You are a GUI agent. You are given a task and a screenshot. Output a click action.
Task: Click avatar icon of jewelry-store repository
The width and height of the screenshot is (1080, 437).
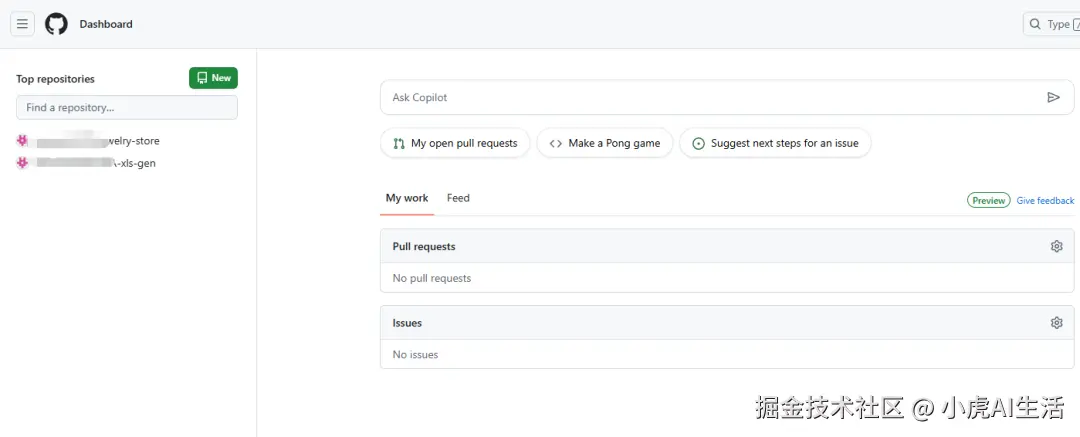22,141
